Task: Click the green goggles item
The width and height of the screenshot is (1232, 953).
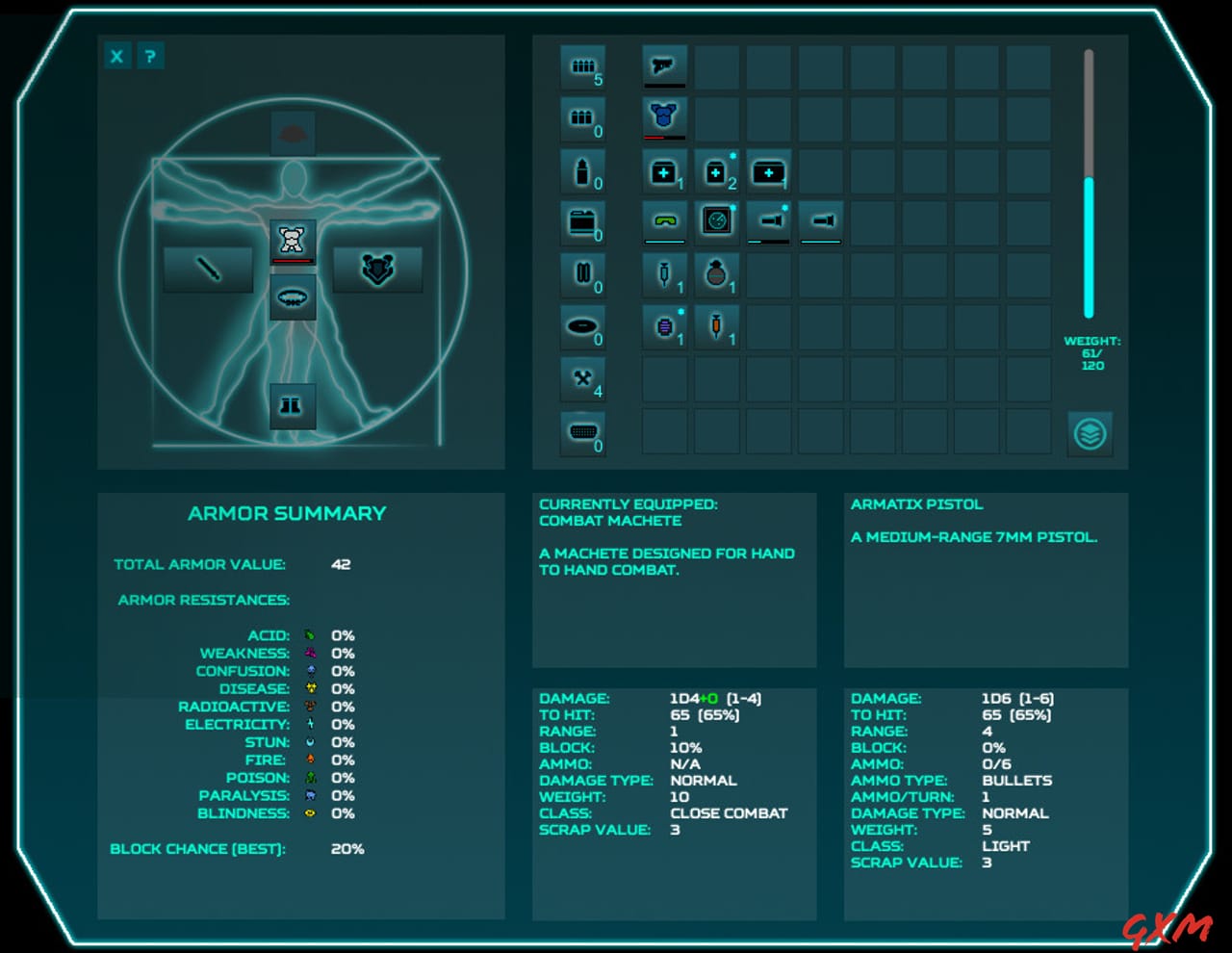Action: [664, 221]
